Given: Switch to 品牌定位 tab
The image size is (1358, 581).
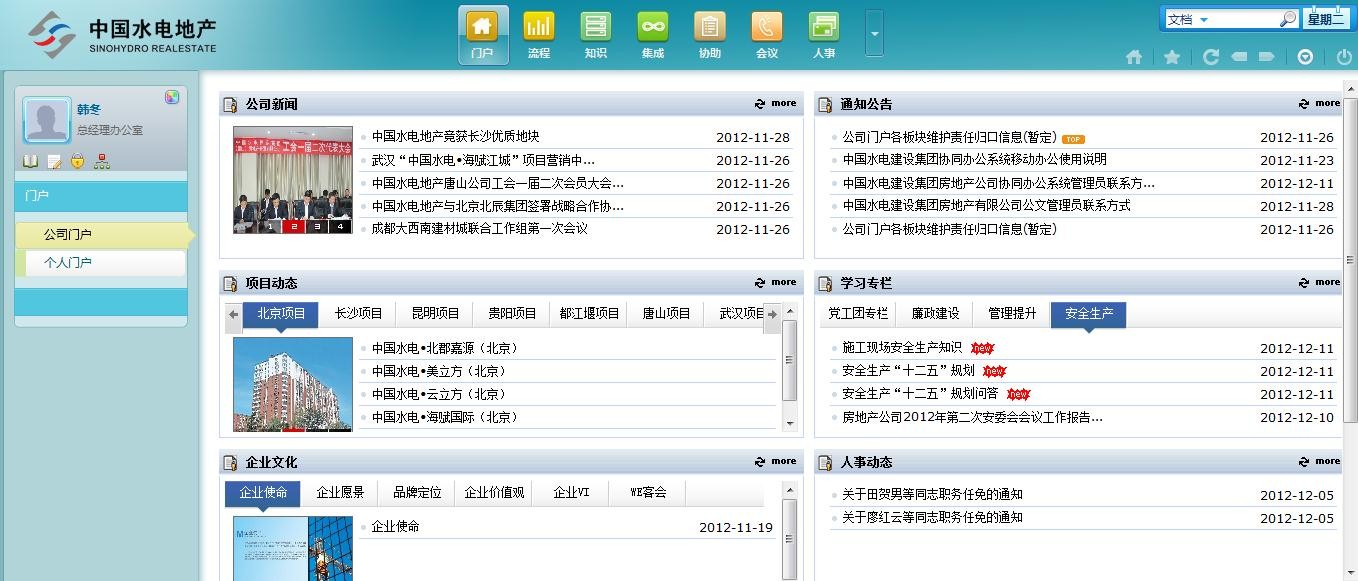Looking at the screenshot, I should (417, 492).
